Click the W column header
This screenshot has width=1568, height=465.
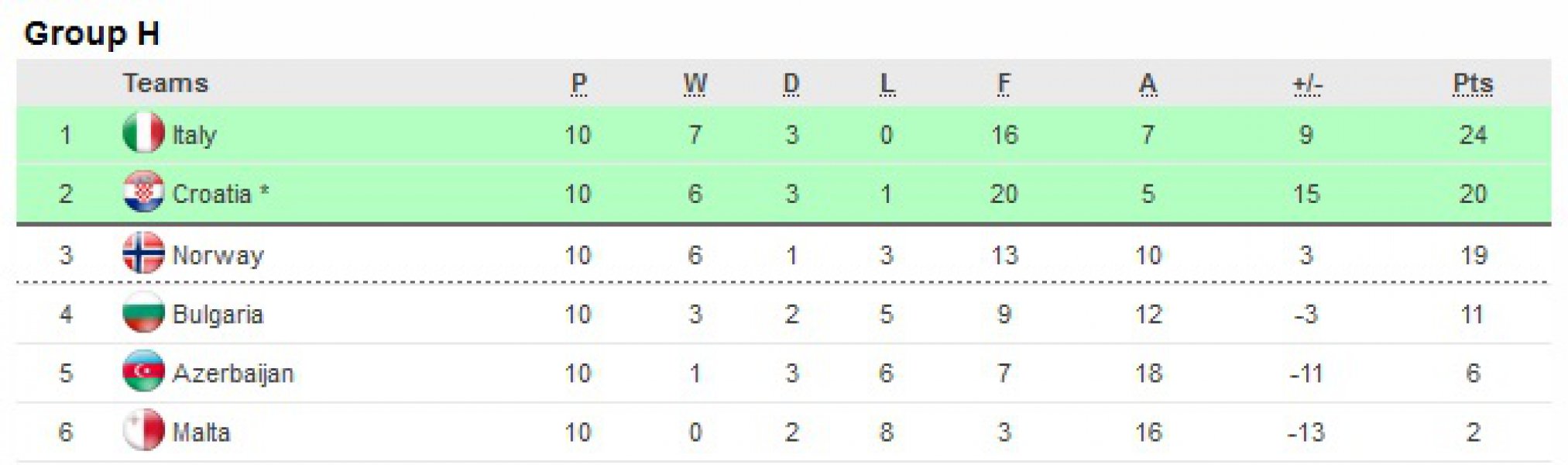(x=695, y=83)
